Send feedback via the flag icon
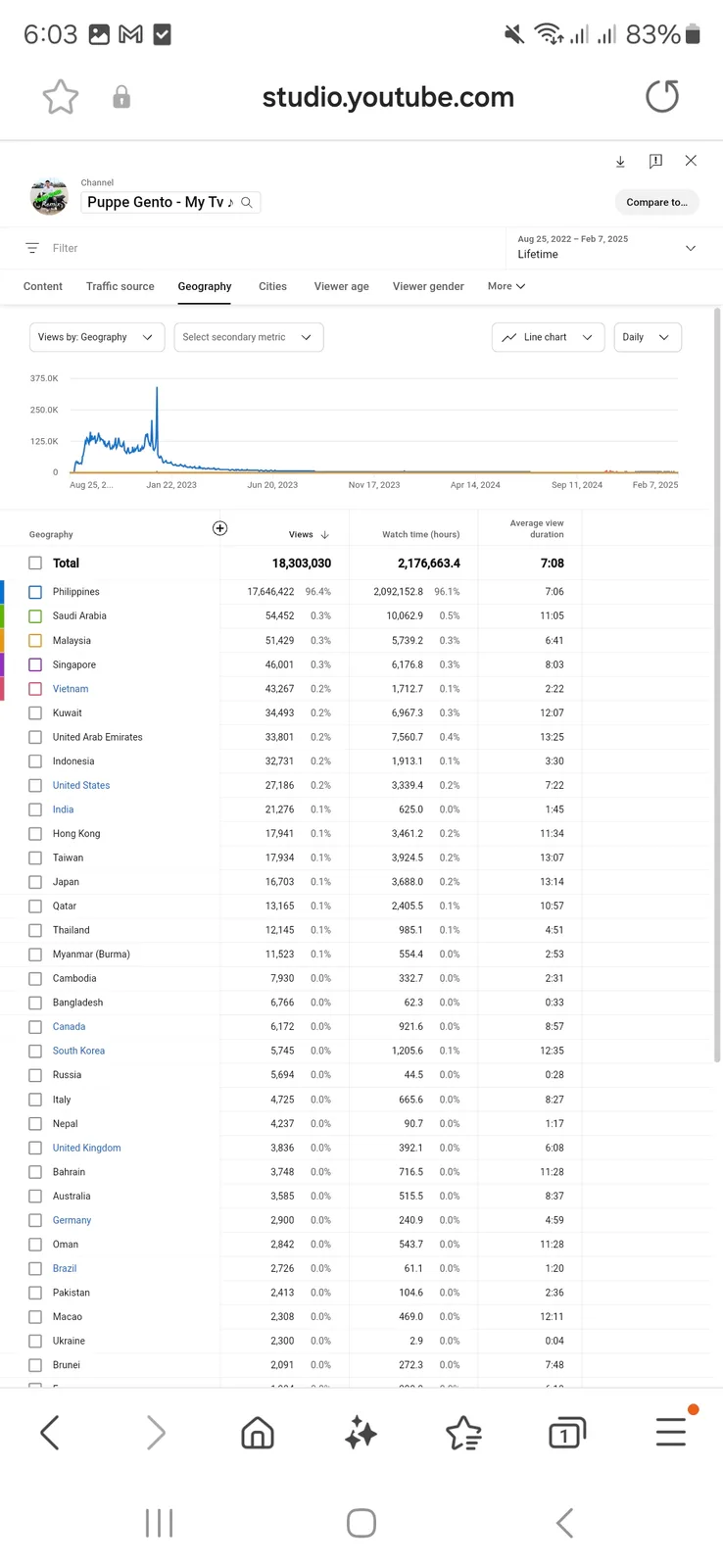Screen dimensions: 723x1568 tap(655, 162)
